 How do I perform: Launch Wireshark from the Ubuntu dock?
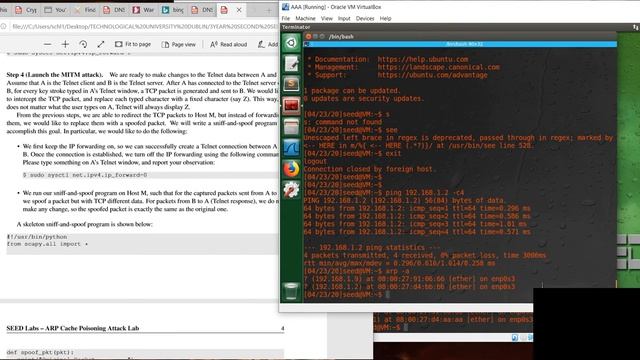pyautogui.click(x=291, y=148)
